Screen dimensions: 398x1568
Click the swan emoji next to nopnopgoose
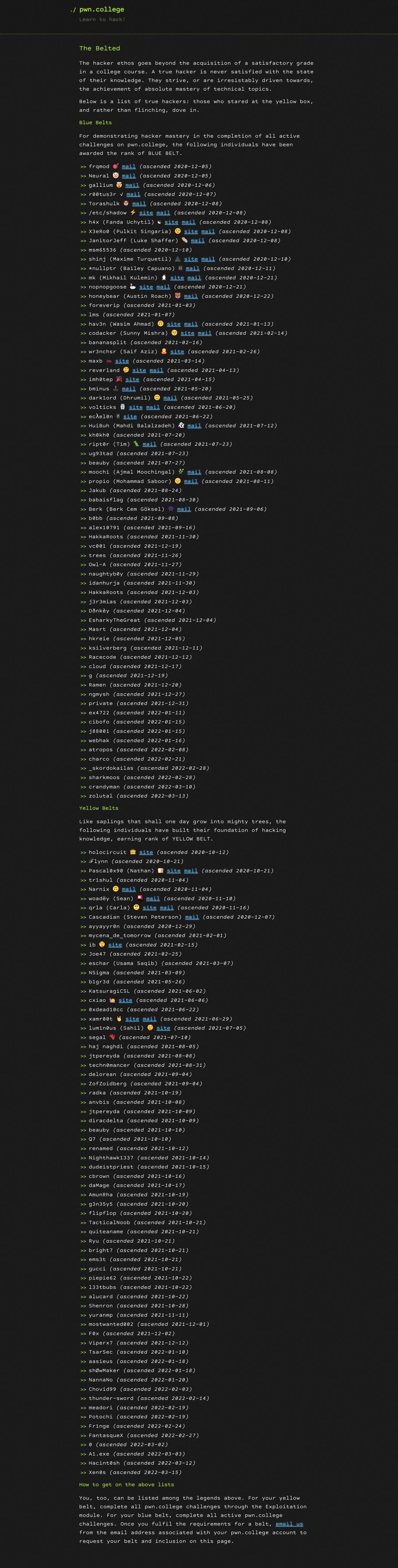[x=133, y=287]
